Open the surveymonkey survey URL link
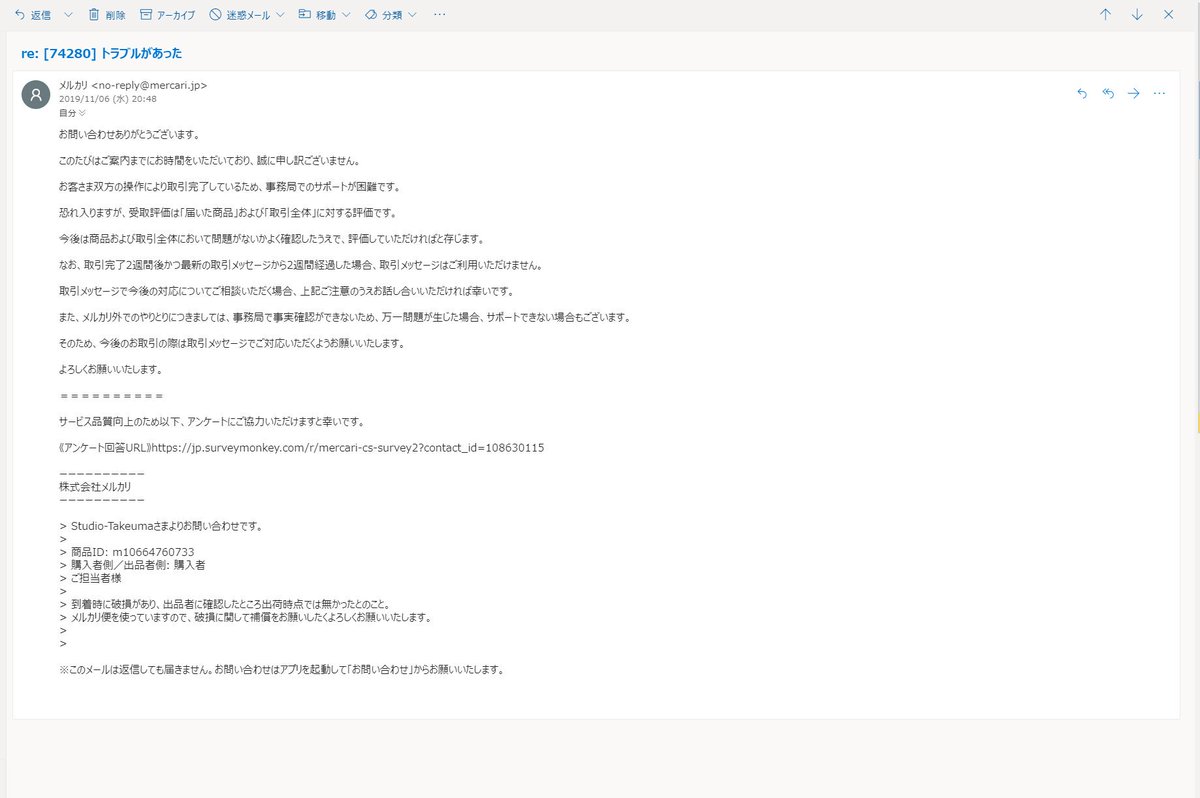The width and height of the screenshot is (1200, 798). (x=347, y=447)
